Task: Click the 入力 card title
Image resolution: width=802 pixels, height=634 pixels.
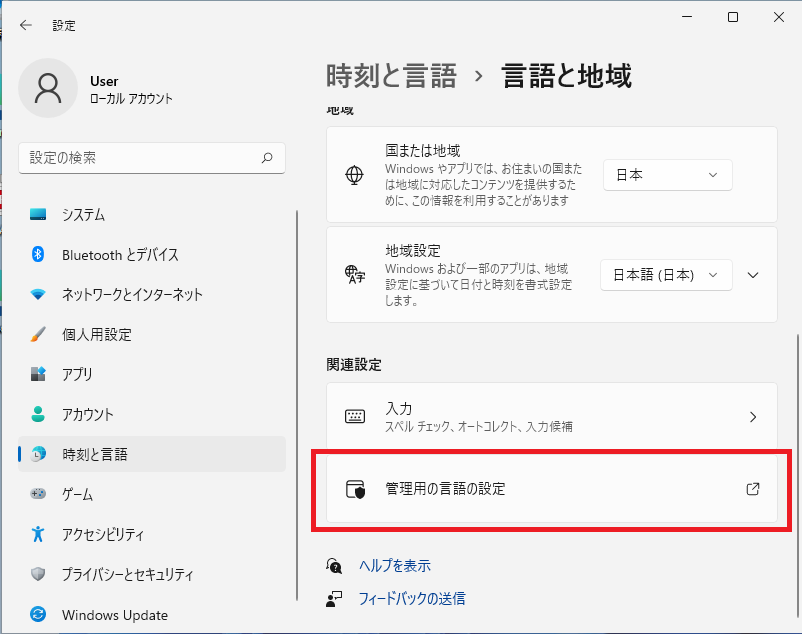Action: [x=398, y=409]
